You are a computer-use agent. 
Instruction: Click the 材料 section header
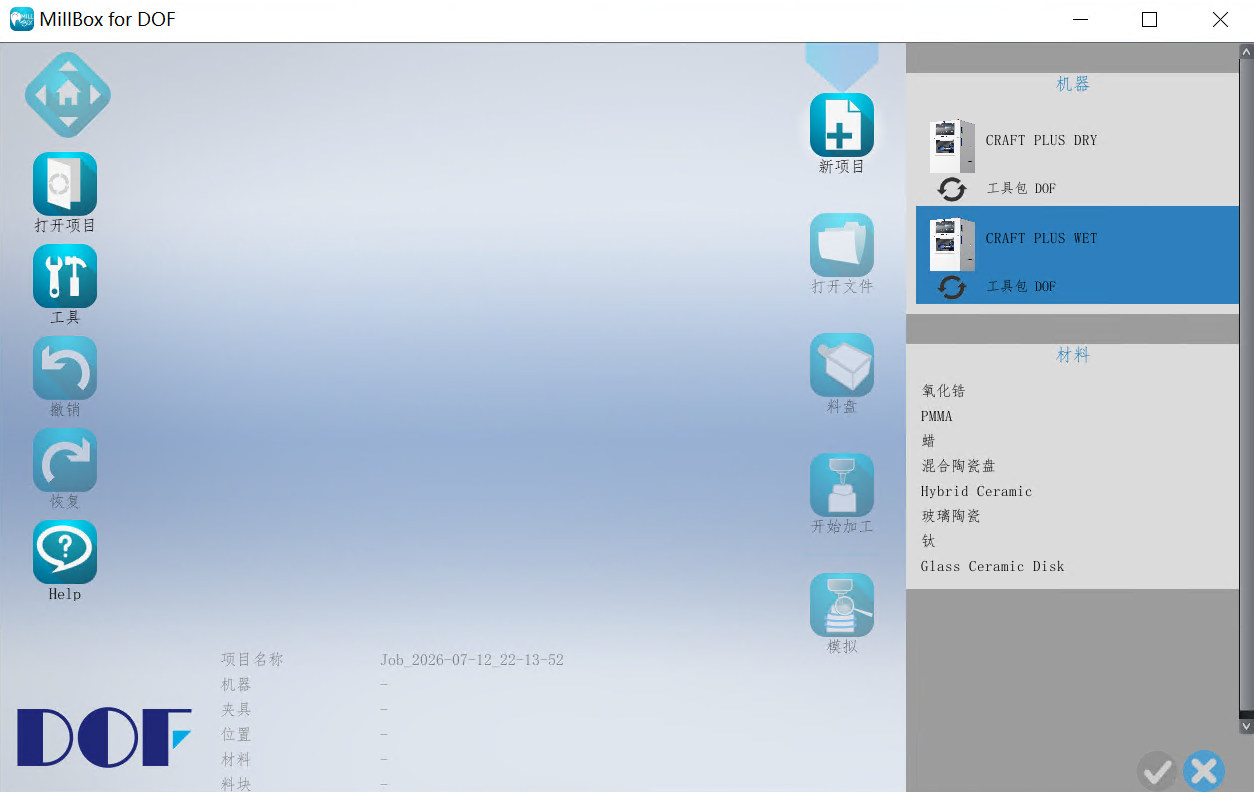(x=1073, y=355)
